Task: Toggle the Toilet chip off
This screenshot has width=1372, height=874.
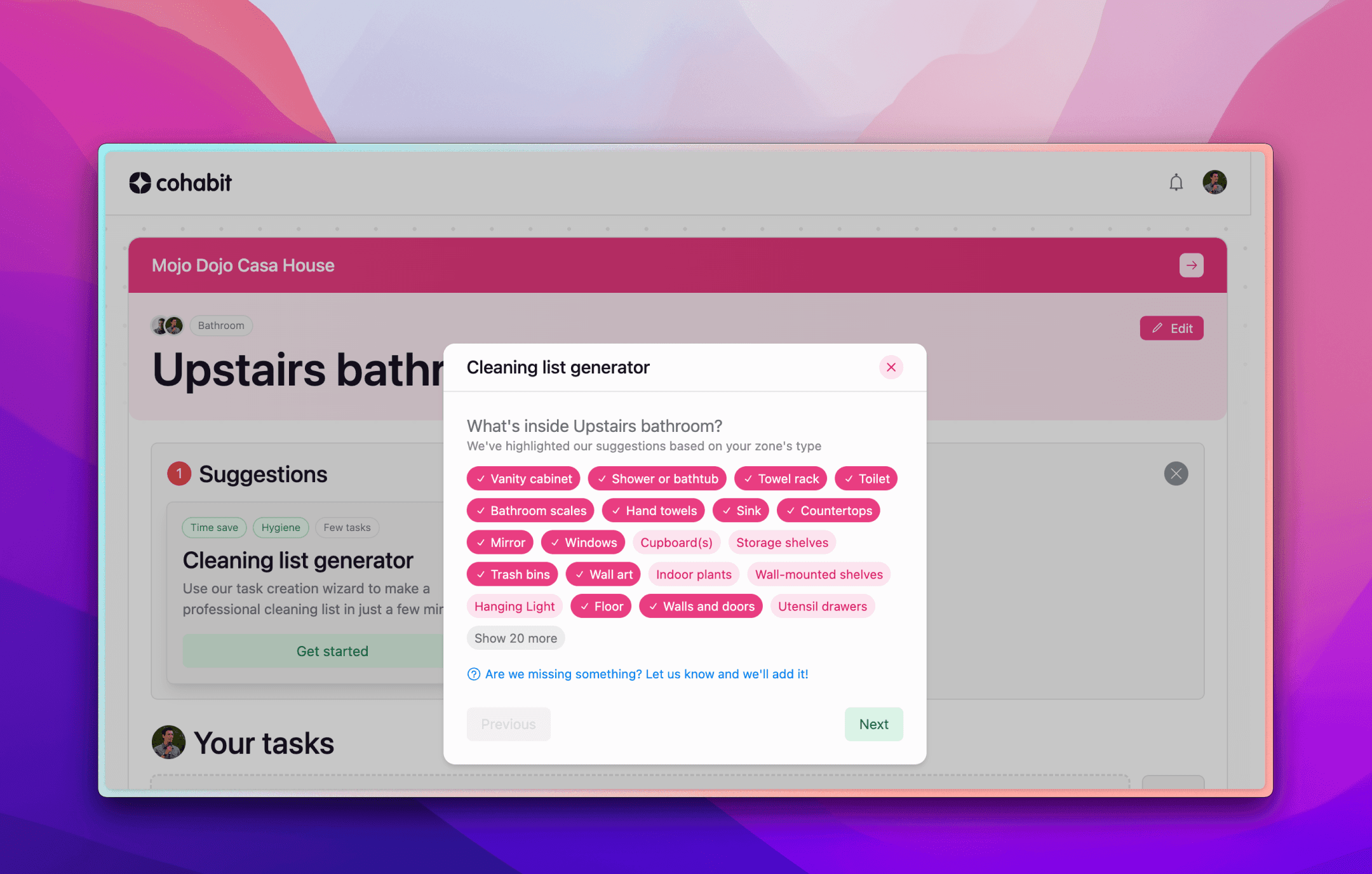Action: (866, 479)
